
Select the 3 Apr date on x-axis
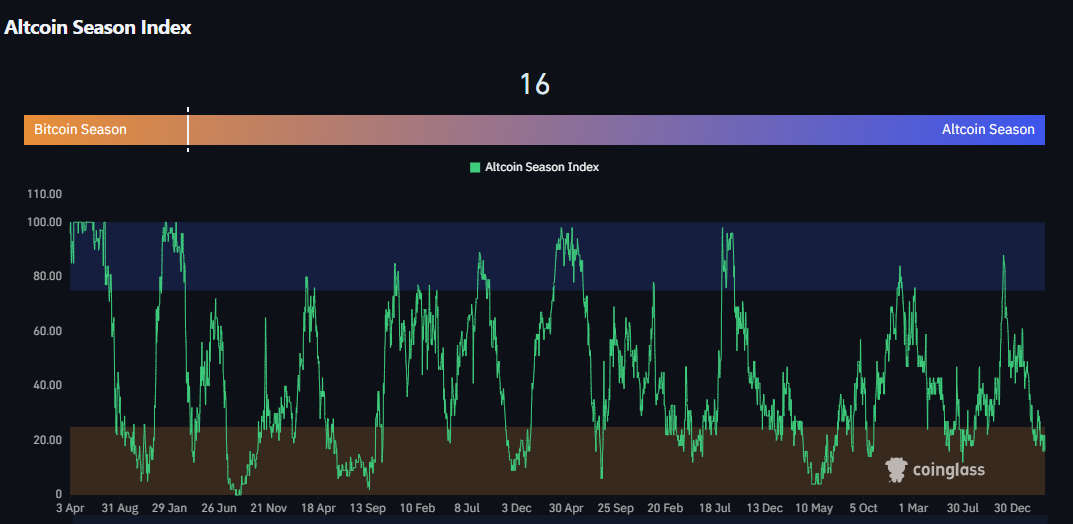pyautogui.click(x=70, y=508)
